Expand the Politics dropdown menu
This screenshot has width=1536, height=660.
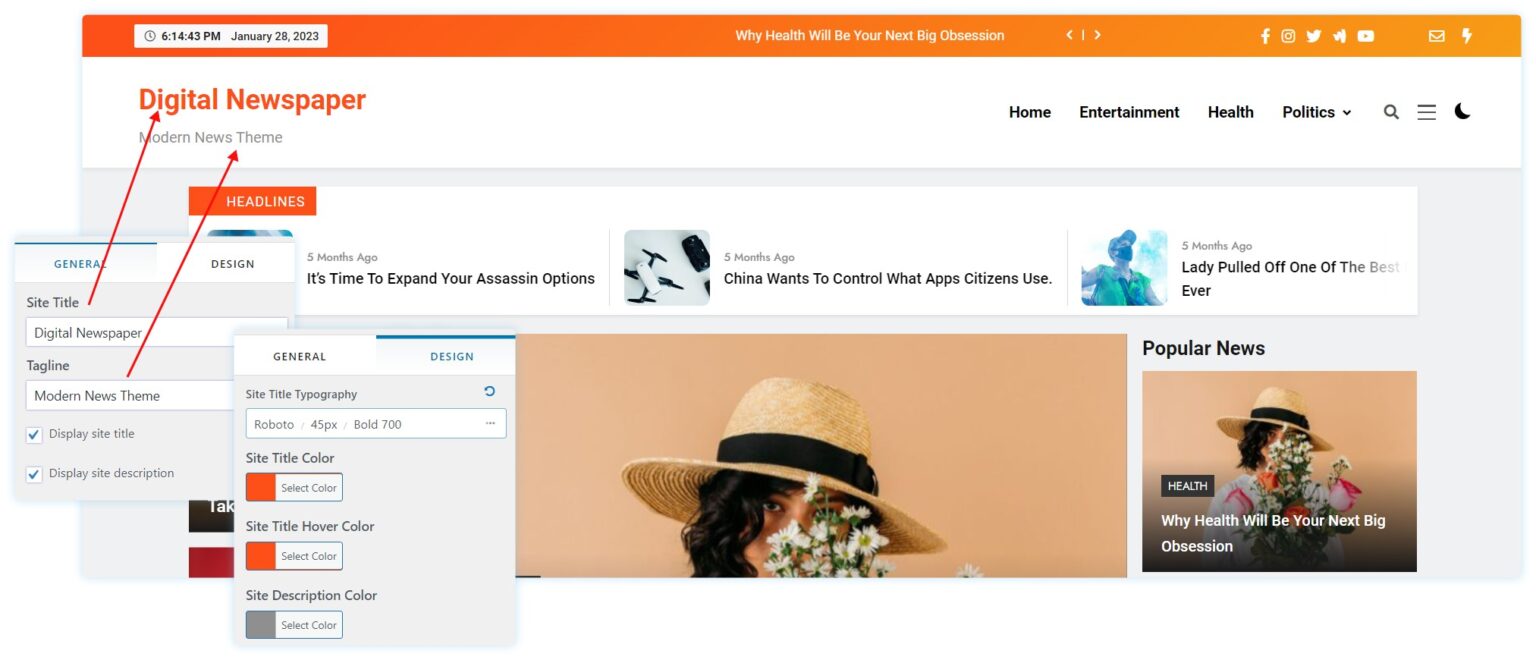(1316, 112)
